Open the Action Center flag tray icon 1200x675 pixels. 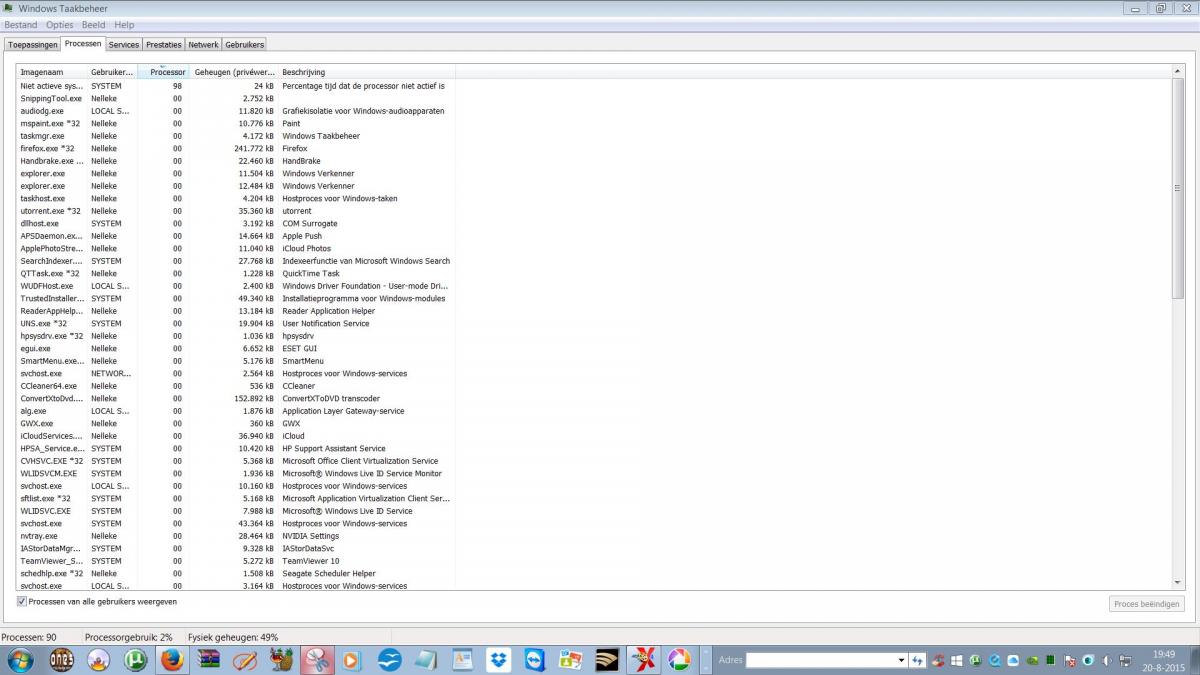coord(1070,662)
